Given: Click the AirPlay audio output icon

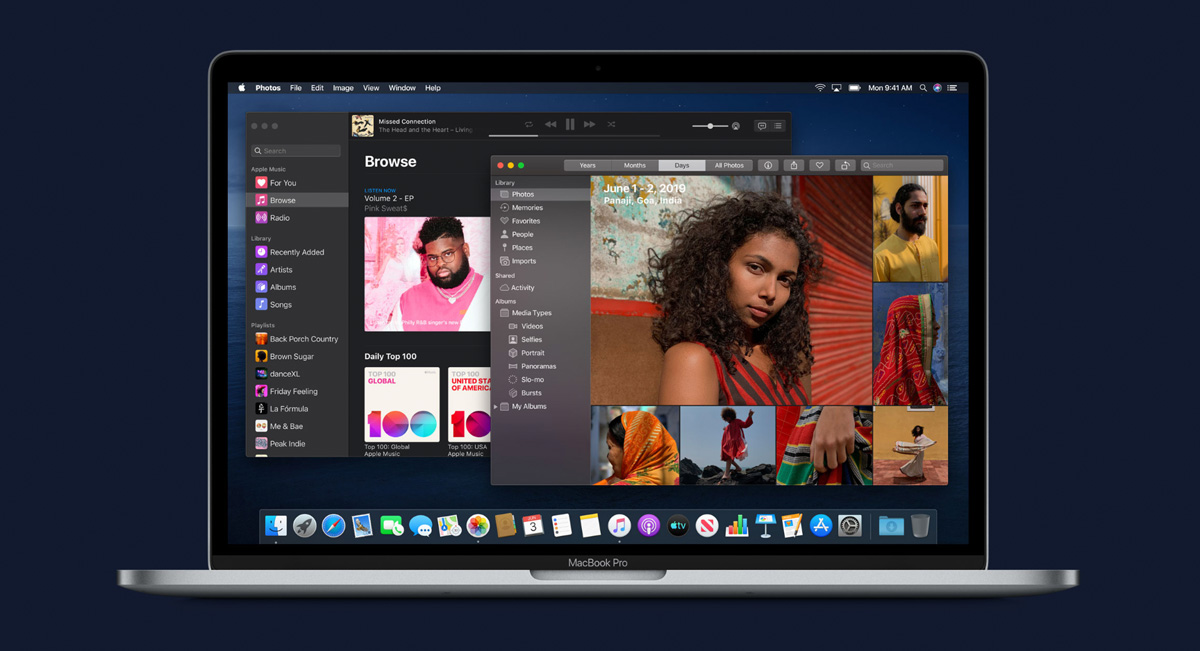Looking at the screenshot, I should tap(736, 126).
